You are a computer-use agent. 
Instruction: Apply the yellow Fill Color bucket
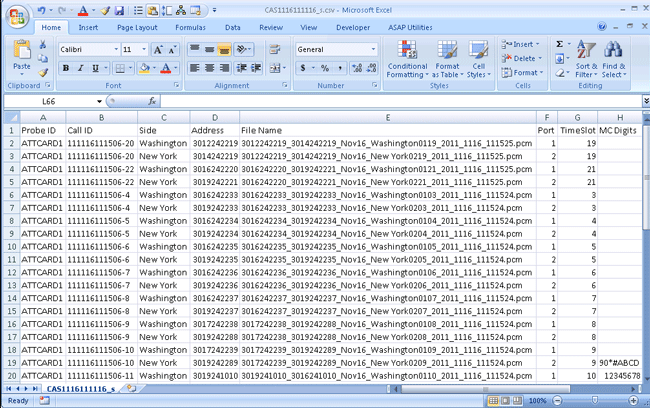point(144,68)
